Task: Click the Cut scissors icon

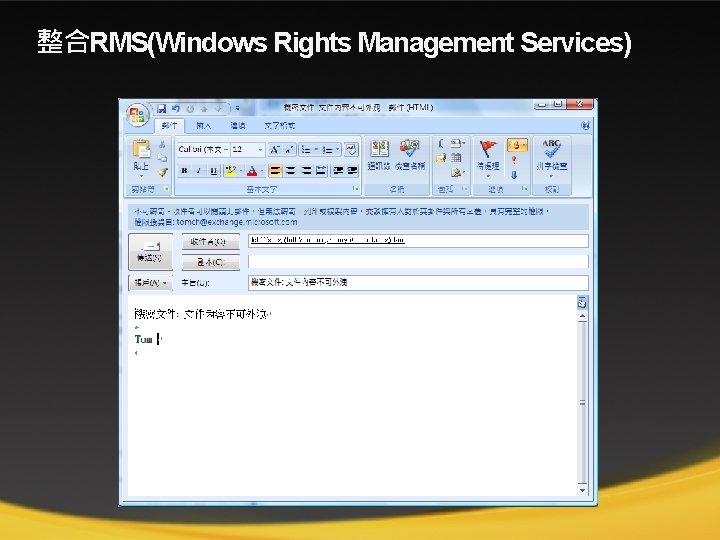Action: coord(162,145)
